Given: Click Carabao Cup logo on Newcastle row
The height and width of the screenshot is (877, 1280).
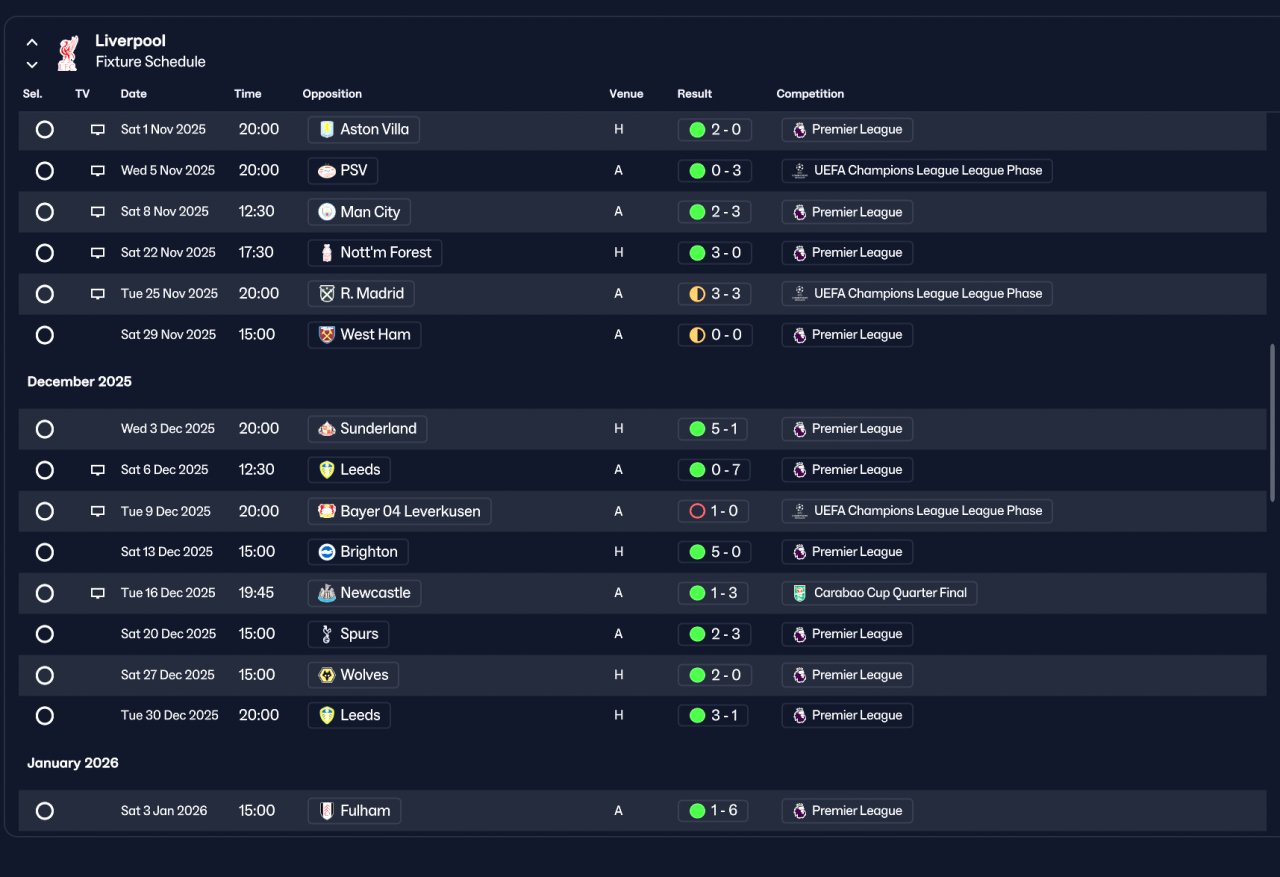Looking at the screenshot, I should tap(799, 593).
